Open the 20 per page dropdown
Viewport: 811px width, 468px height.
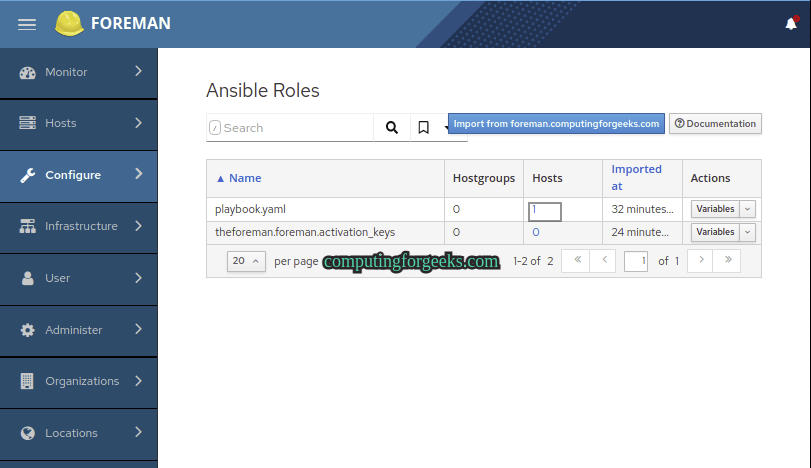[x=246, y=261]
